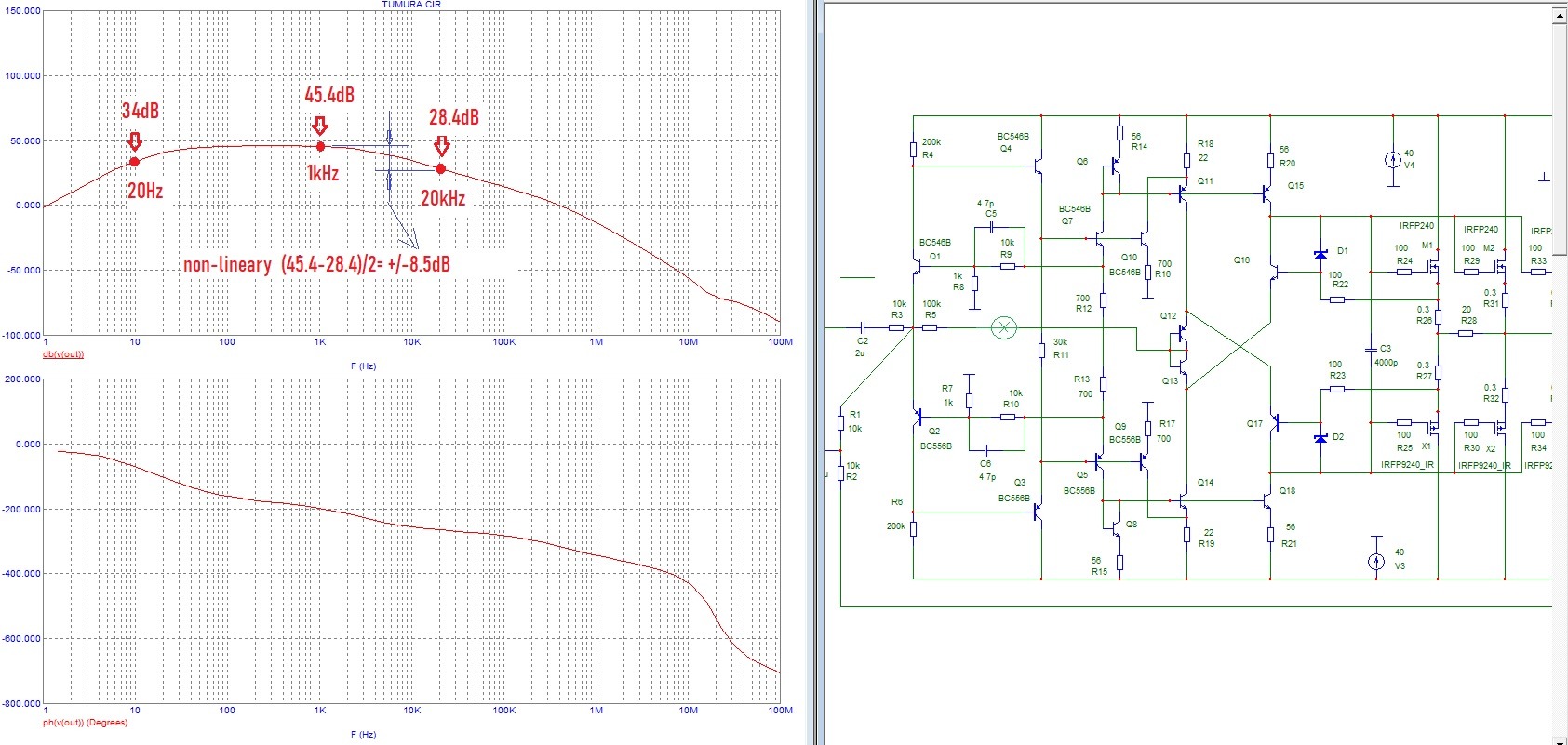Pick resistor R16 (700 ohm)
Viewport: 1568px width, 745px height.
pyautogui.click(x=1147, y=273)
